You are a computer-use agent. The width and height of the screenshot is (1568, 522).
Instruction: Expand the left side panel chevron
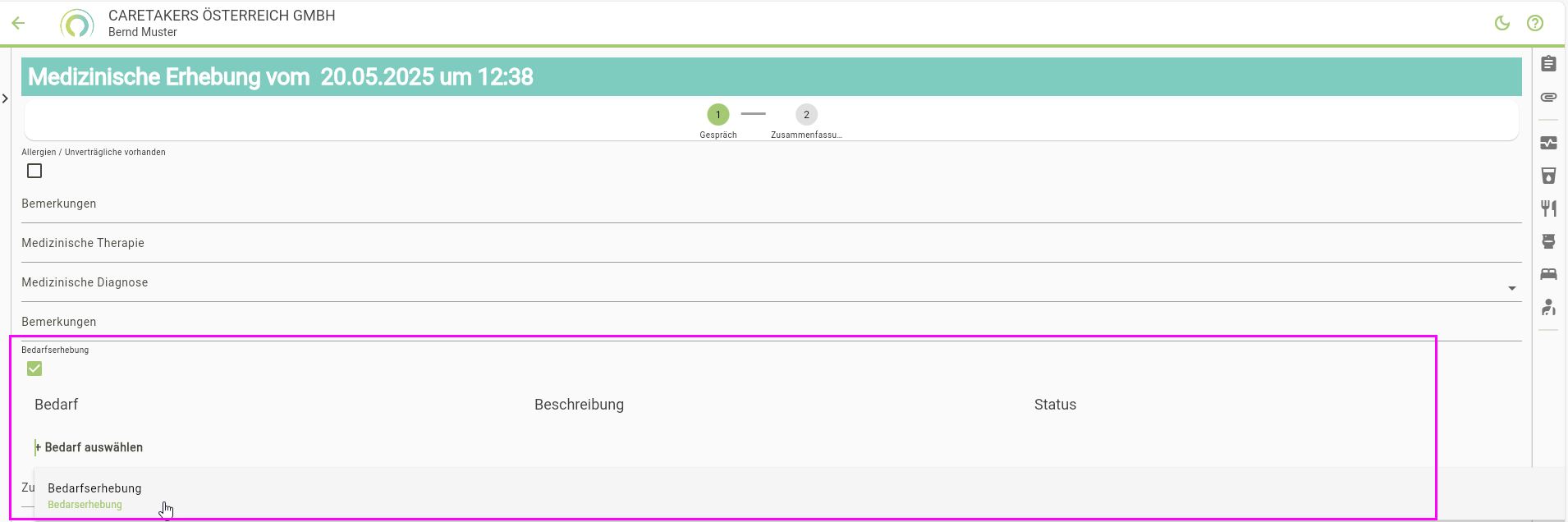tap(6, 98)
